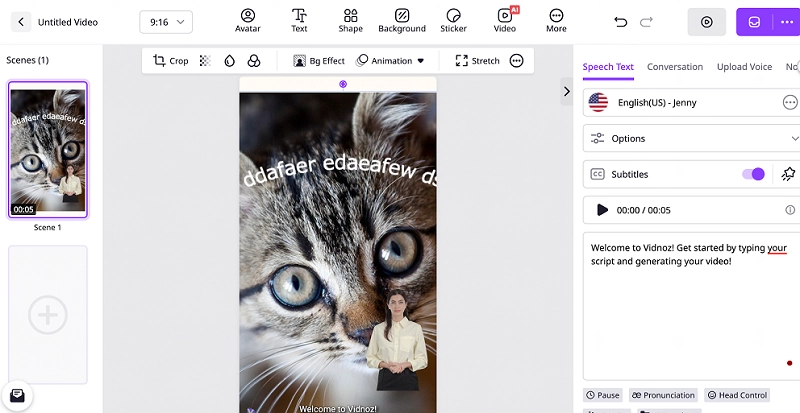Open the Text tool
The image size is (800, 413).
click(299, 21)
